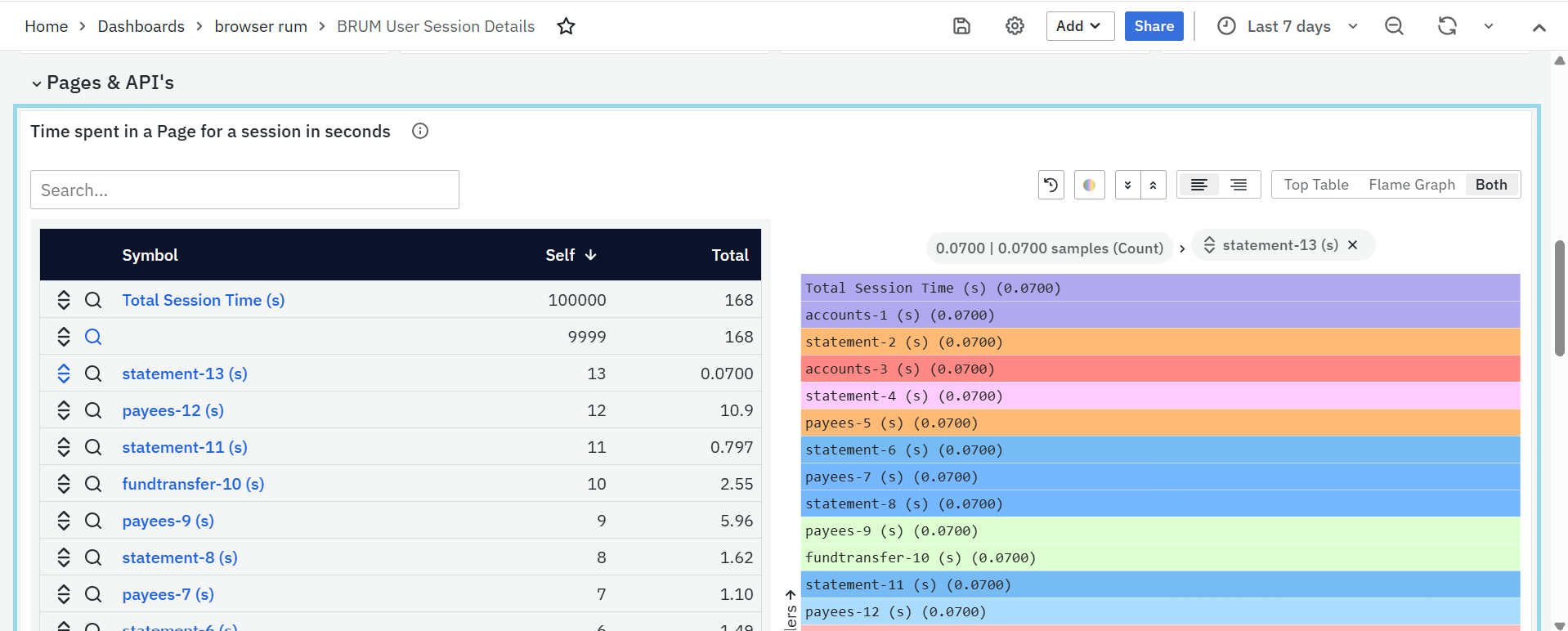Viewport: 1568px width, 631px height.
Task: Open fundtransfer-10 (s) symbol link
Action: pyautogui.click(x=193, y=484)
